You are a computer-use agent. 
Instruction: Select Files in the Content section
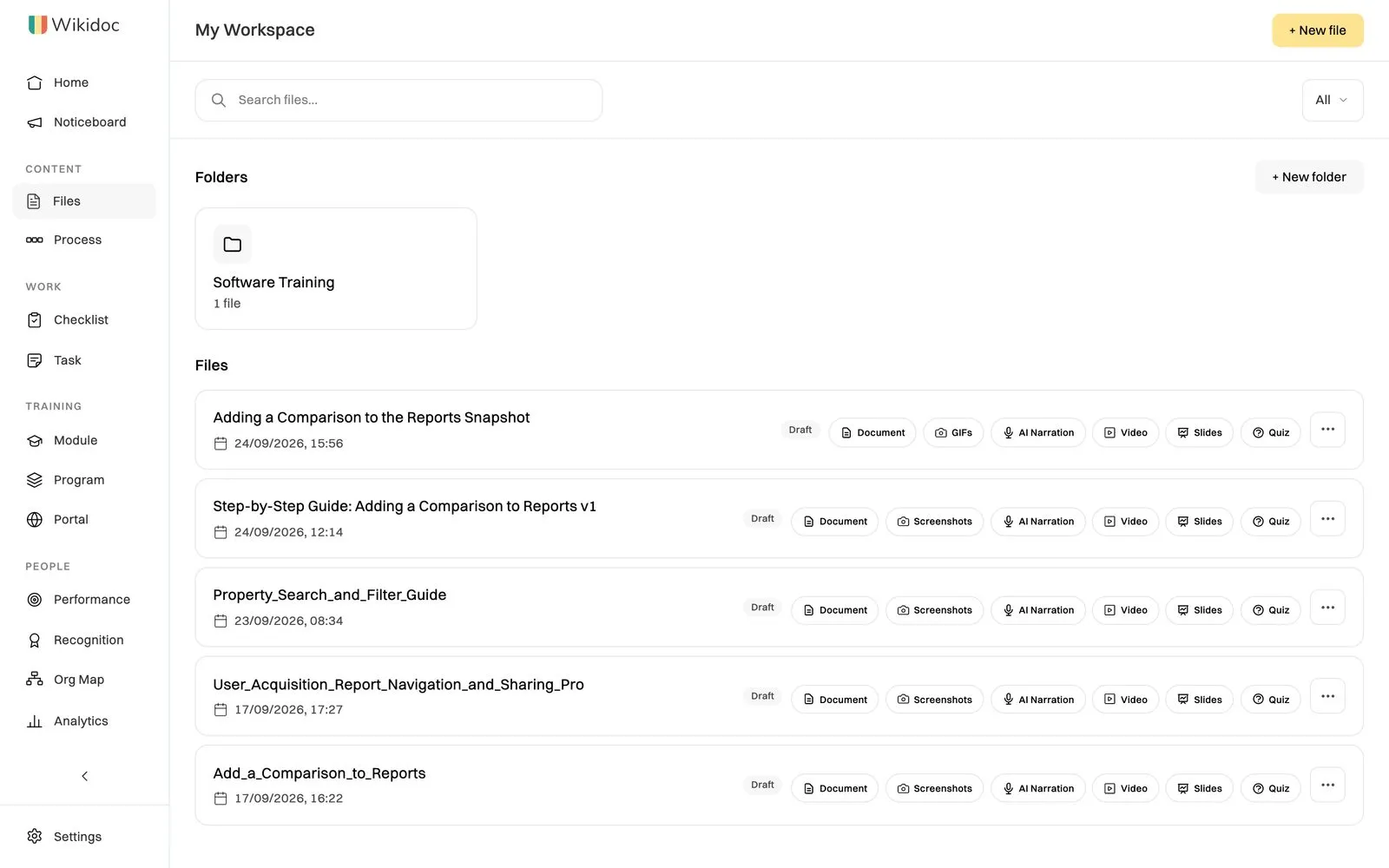(x=84, y=201)
